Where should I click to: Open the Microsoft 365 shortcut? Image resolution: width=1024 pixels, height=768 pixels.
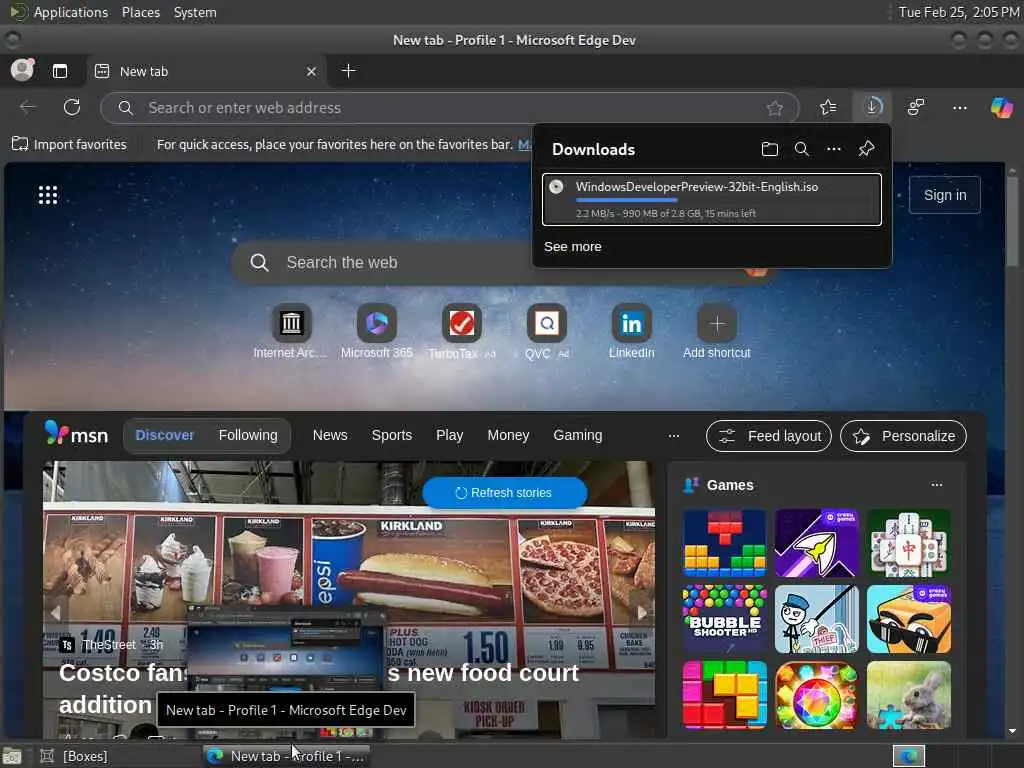pos(377,331)
